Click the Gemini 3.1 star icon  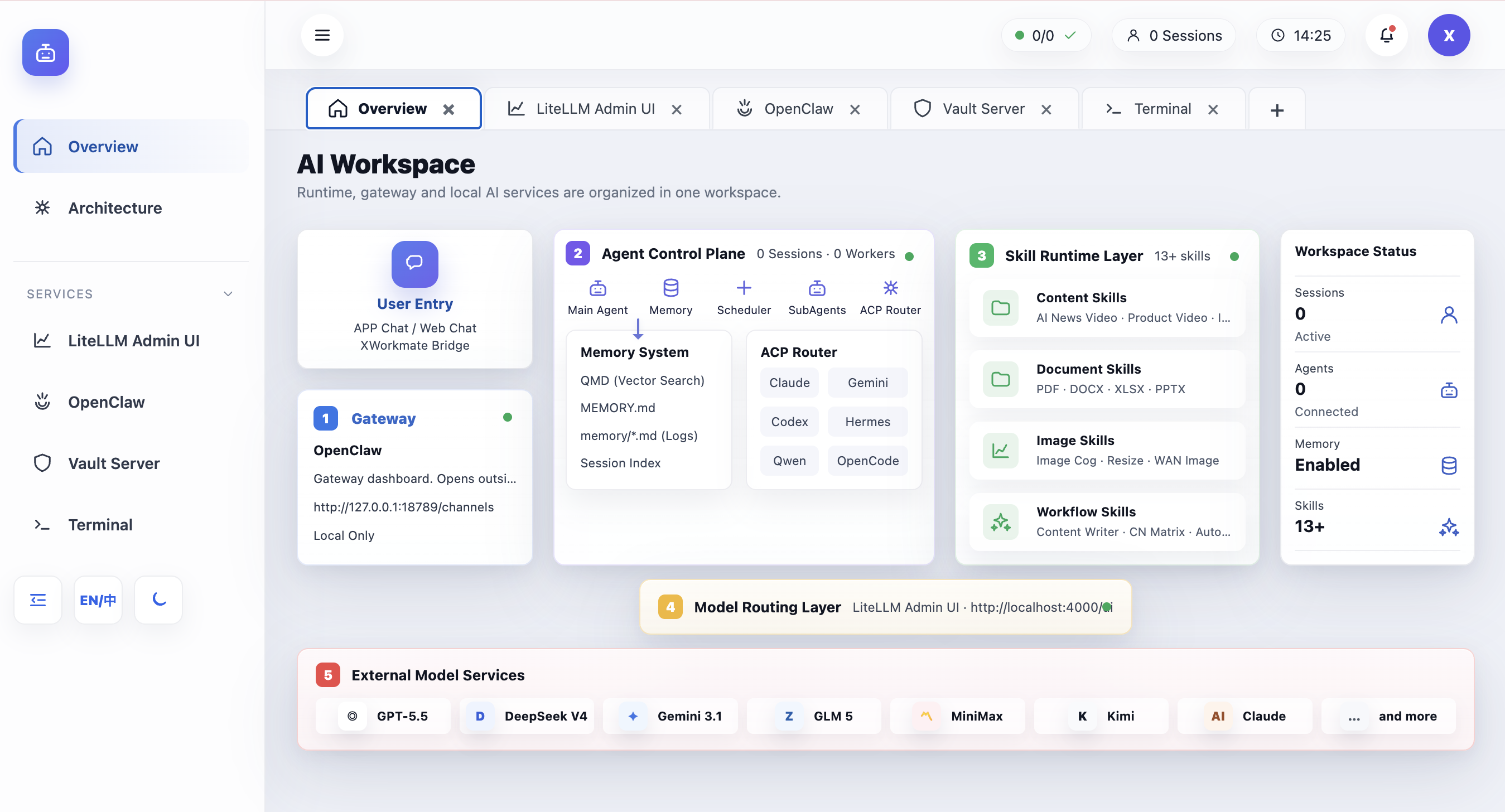coord(633,716)
